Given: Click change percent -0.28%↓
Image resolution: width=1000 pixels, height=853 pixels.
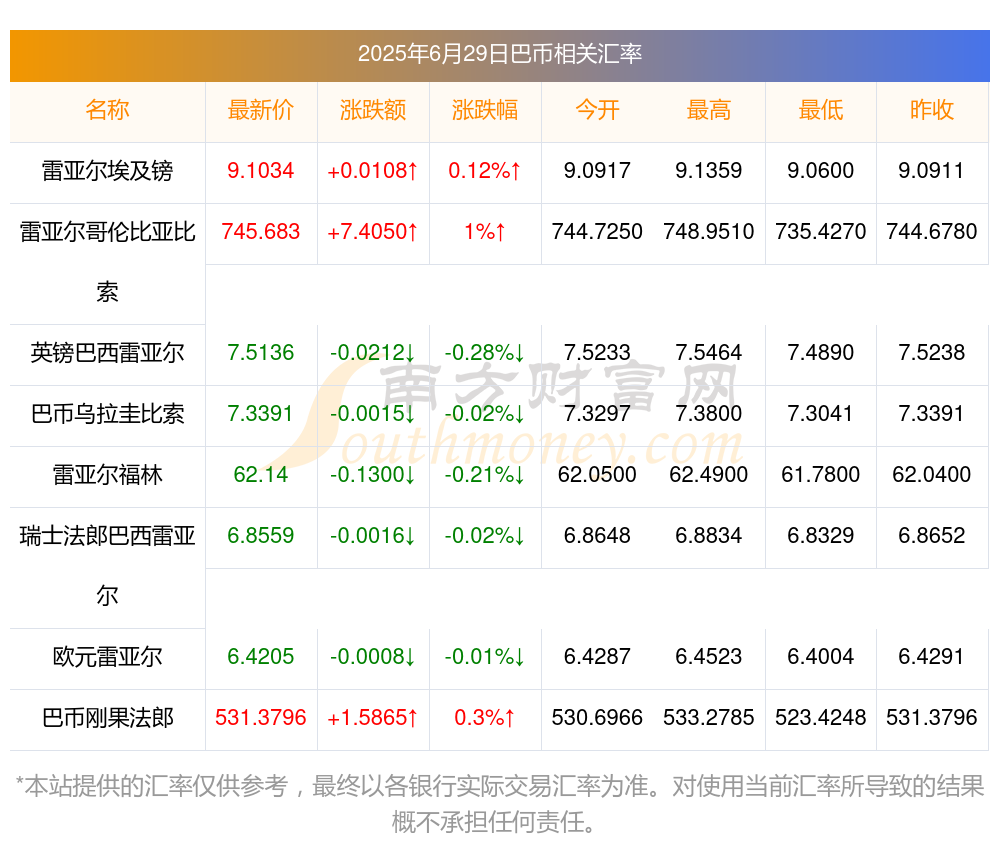Looking at the screenshot, I should click(x=485, y=353).
